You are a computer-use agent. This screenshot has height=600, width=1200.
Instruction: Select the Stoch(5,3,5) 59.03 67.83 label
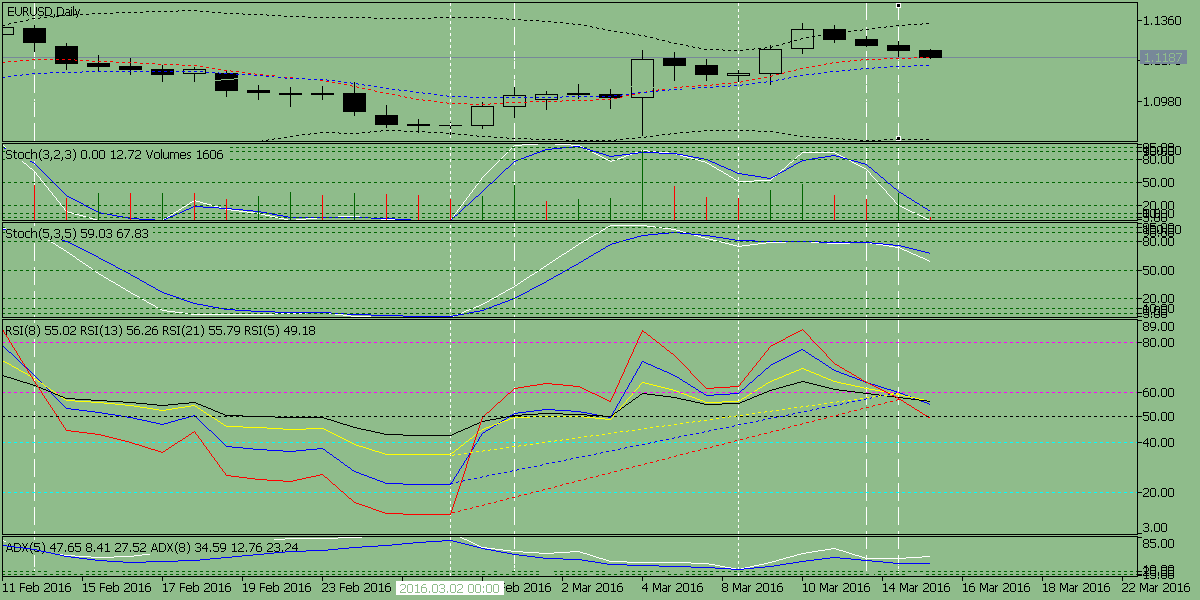[x=77, y=233]
